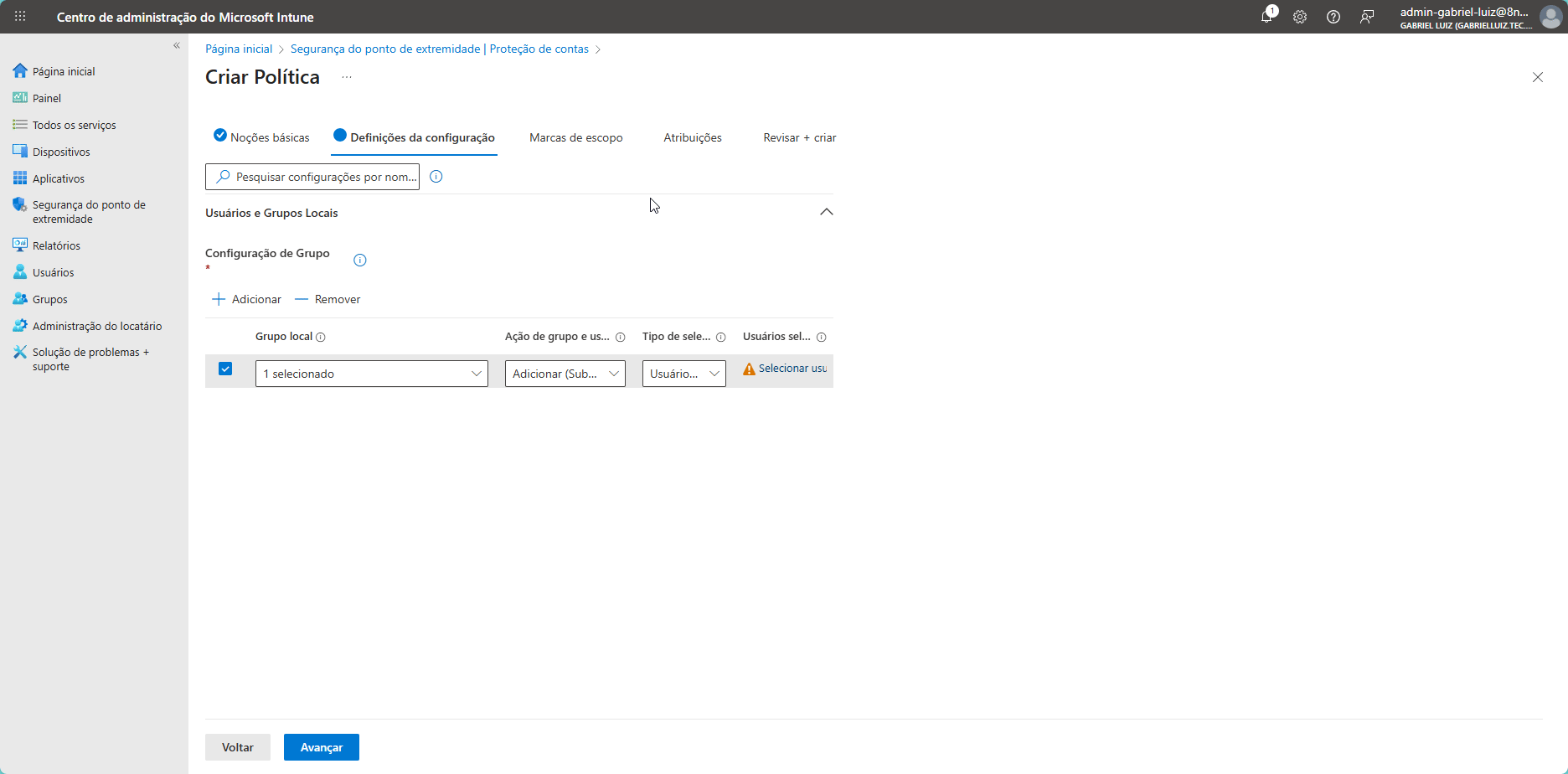This screenshot has width=1568, height=774.
Task: Open the 'Usuário...' selection type dropdown
Action: point(684,374)
